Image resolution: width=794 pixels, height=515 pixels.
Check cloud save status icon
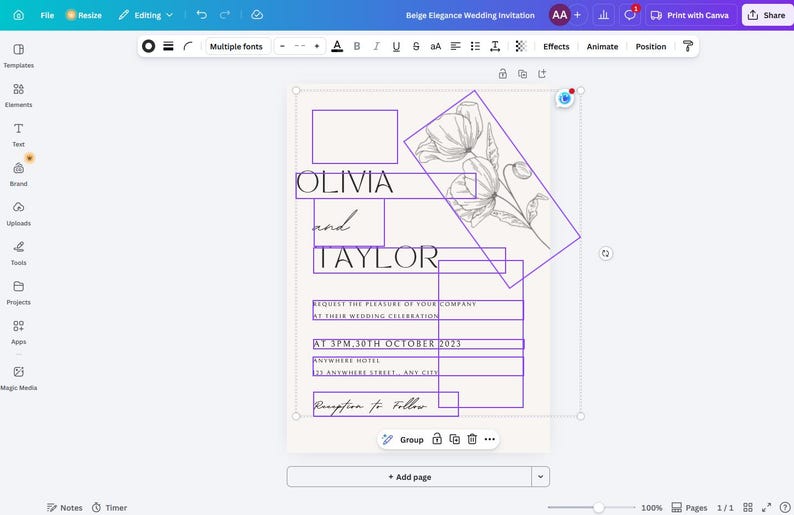(x=257, y=15)
